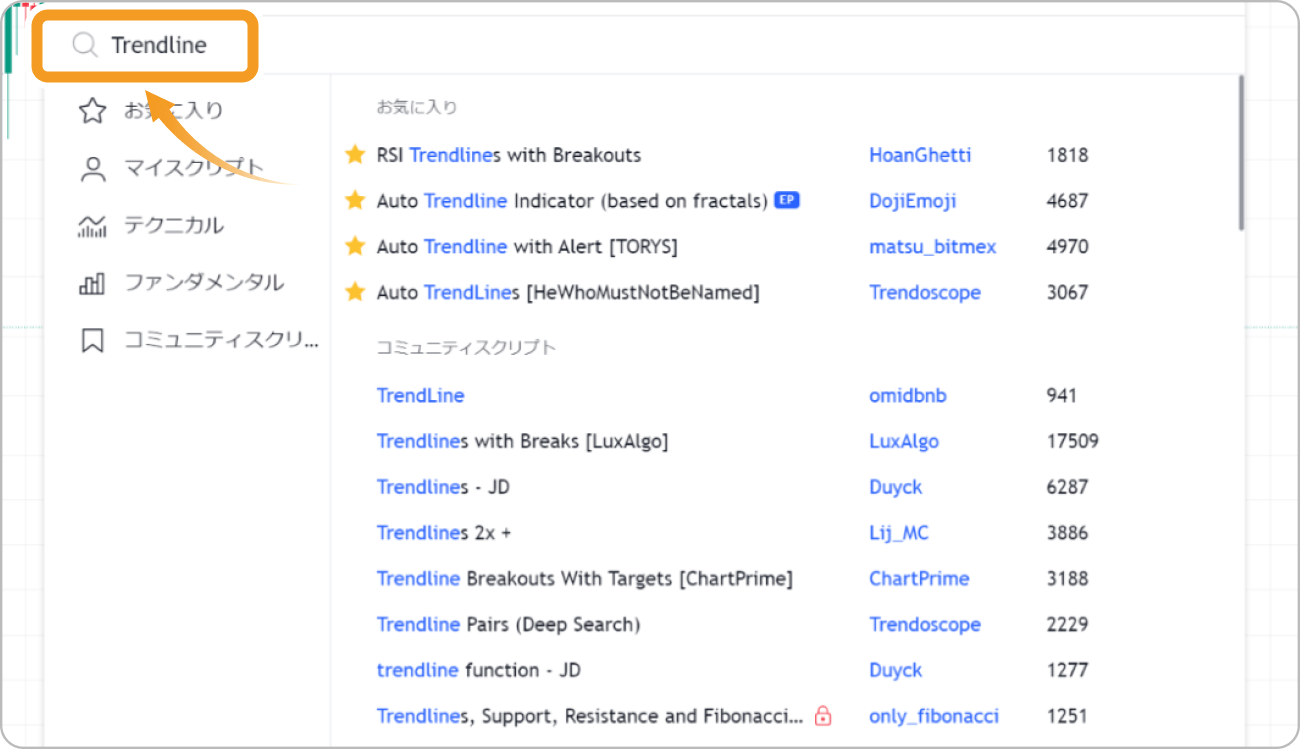This screenshot has height=749, width=1300.
Task: Open author HoanGhetti profile
Action: click(x=920, y=155)
